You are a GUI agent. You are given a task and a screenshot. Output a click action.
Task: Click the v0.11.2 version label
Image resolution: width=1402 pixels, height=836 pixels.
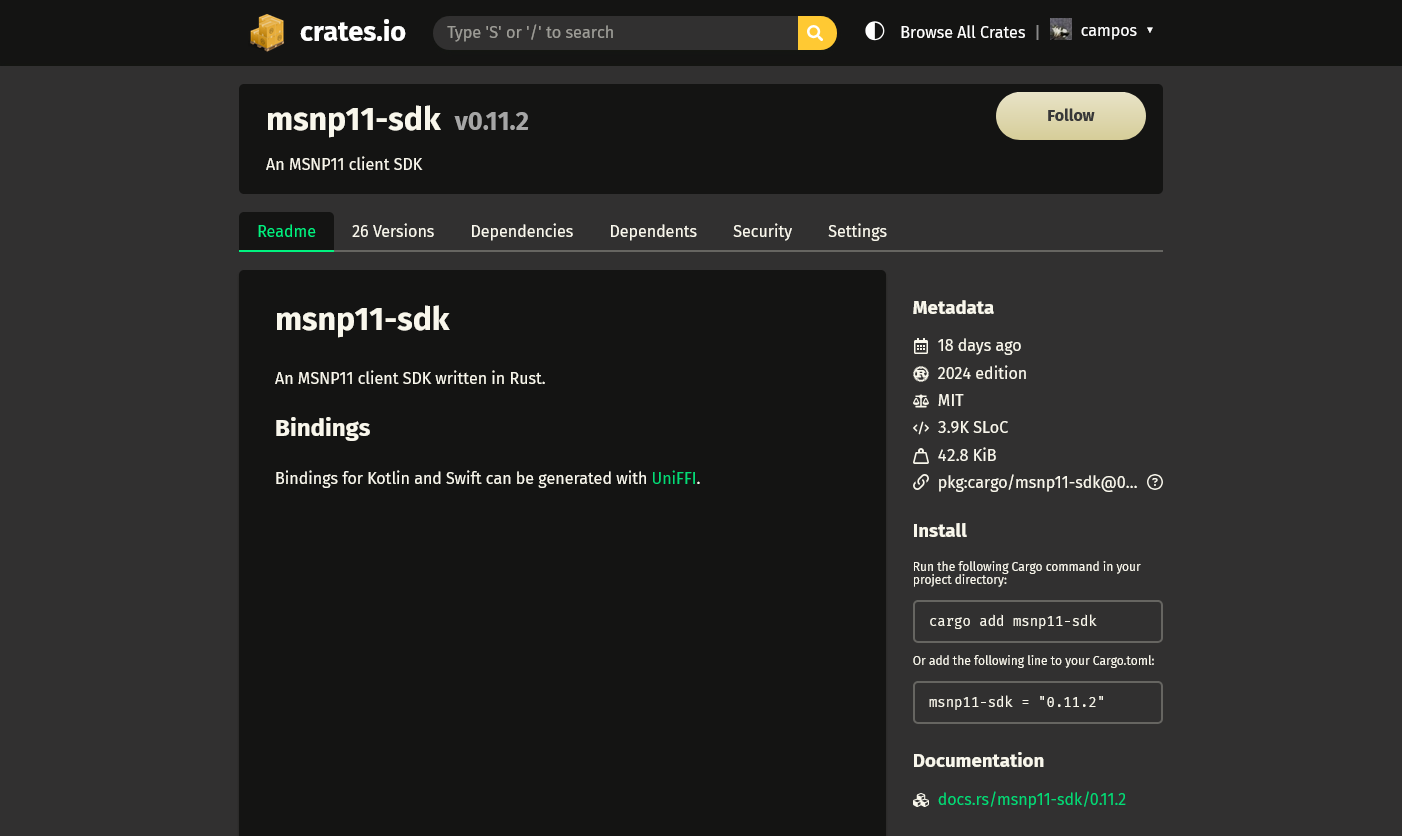(491, 121)
